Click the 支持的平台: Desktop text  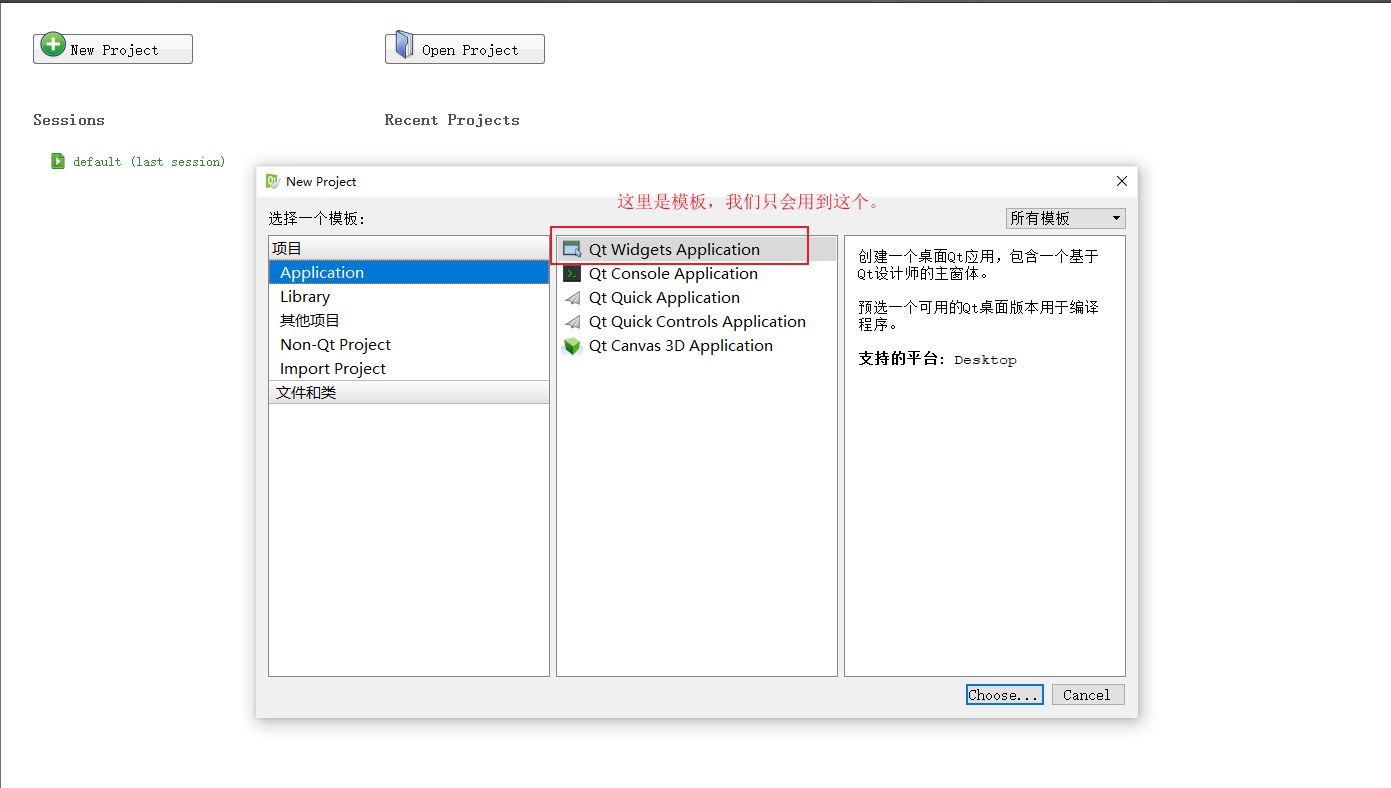point(937,359)
